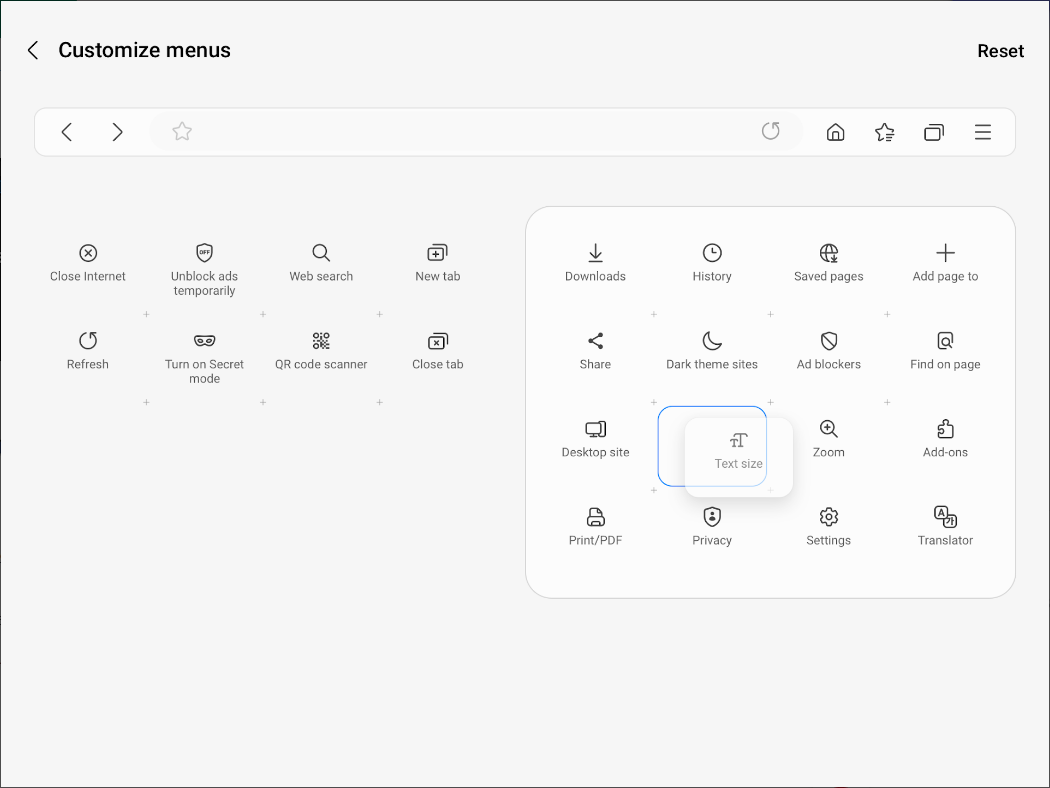Click the Translator icon

coord(945,517)
